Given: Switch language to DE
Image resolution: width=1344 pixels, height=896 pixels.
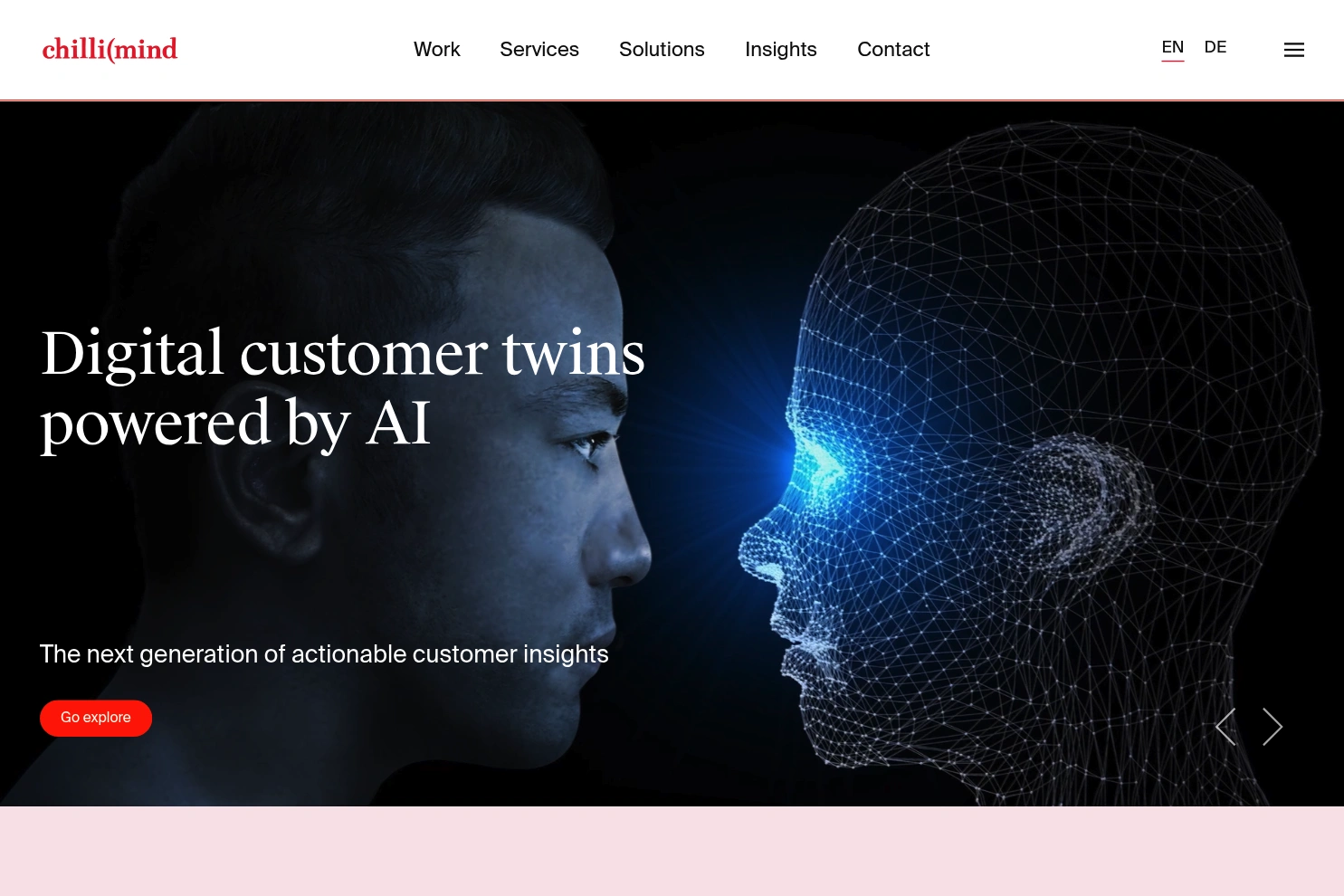Looking at the screenshot, I should pos(1215,47).
